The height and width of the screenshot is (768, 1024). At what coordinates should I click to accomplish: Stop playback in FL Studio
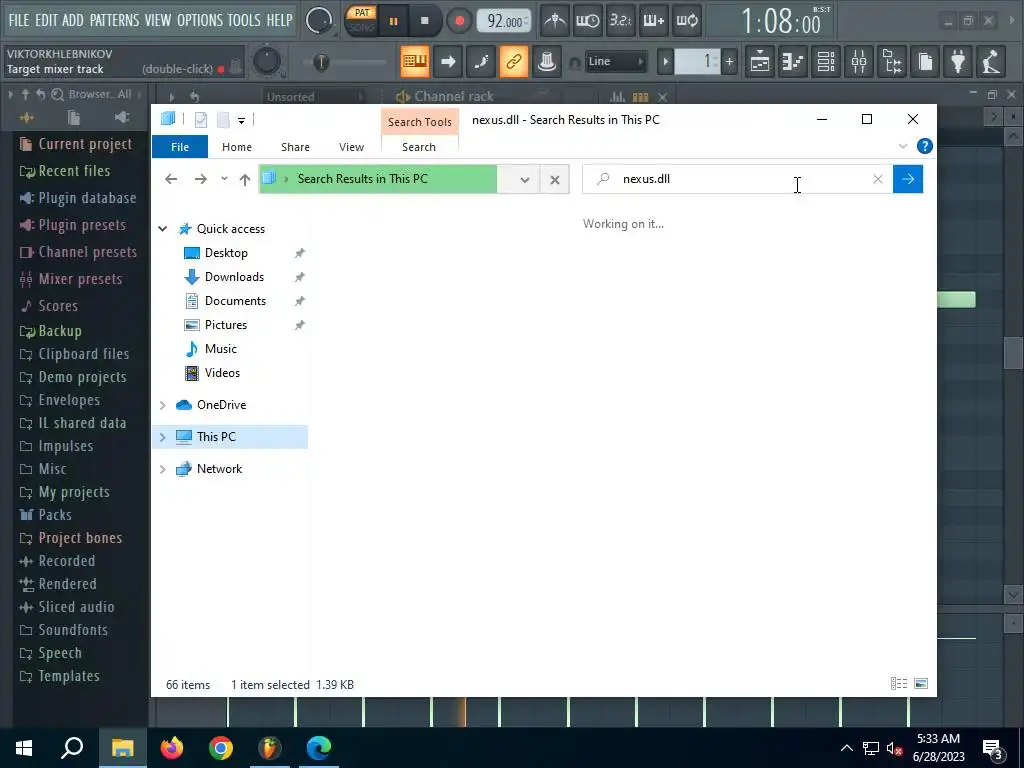pyautogui.click(x=424, y=21)
